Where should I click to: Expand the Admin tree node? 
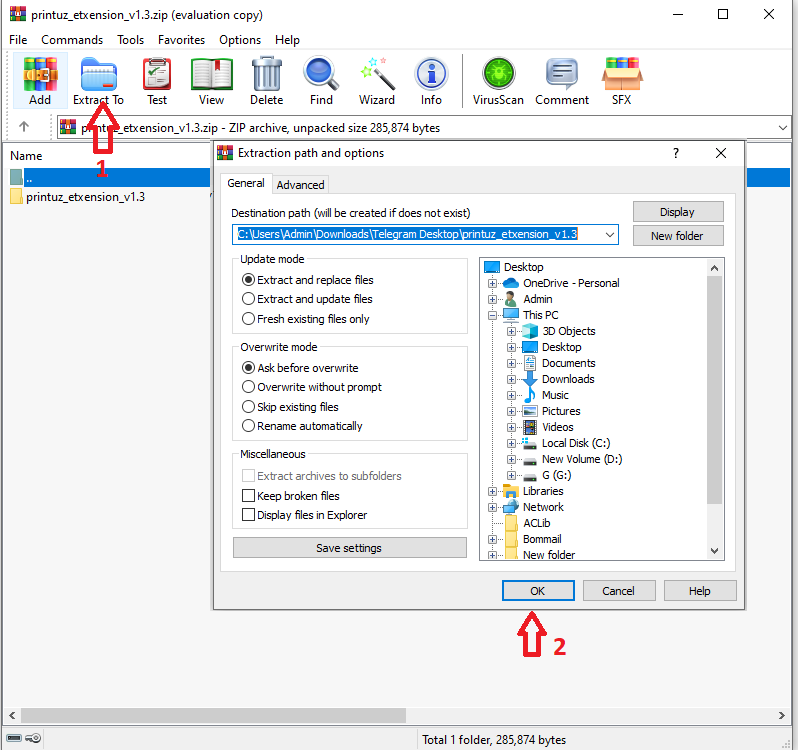(492, 299)
